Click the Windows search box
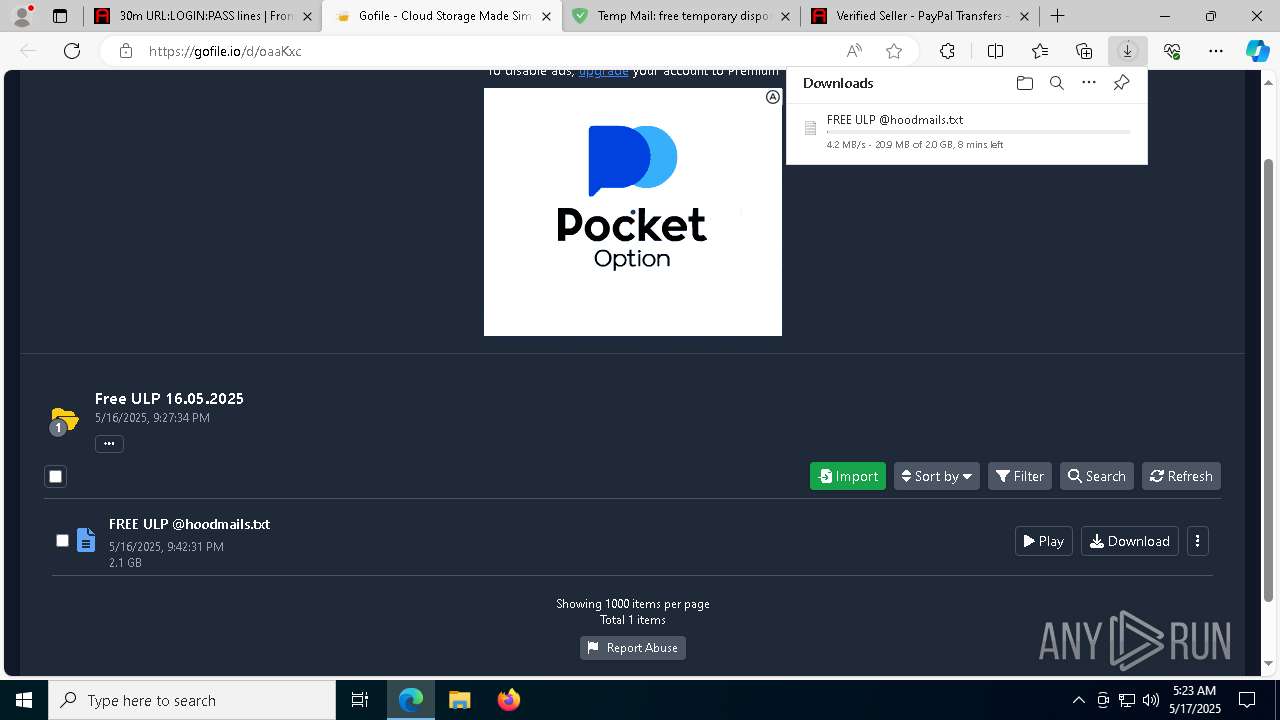This screenshot has height=720, width=1280. click(192, 700)
